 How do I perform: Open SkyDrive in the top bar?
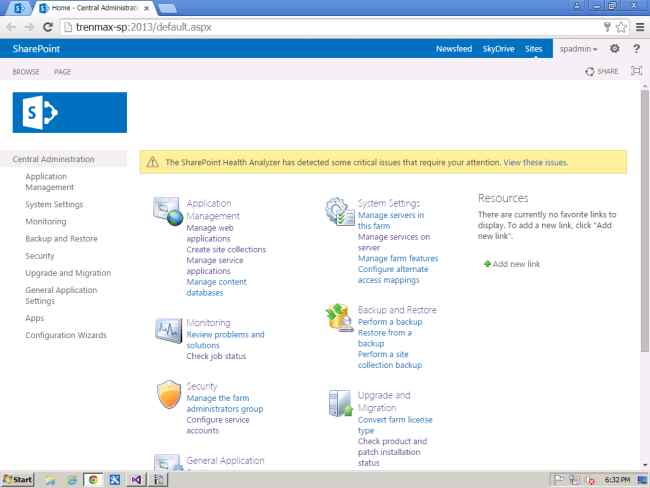[498, 49]
